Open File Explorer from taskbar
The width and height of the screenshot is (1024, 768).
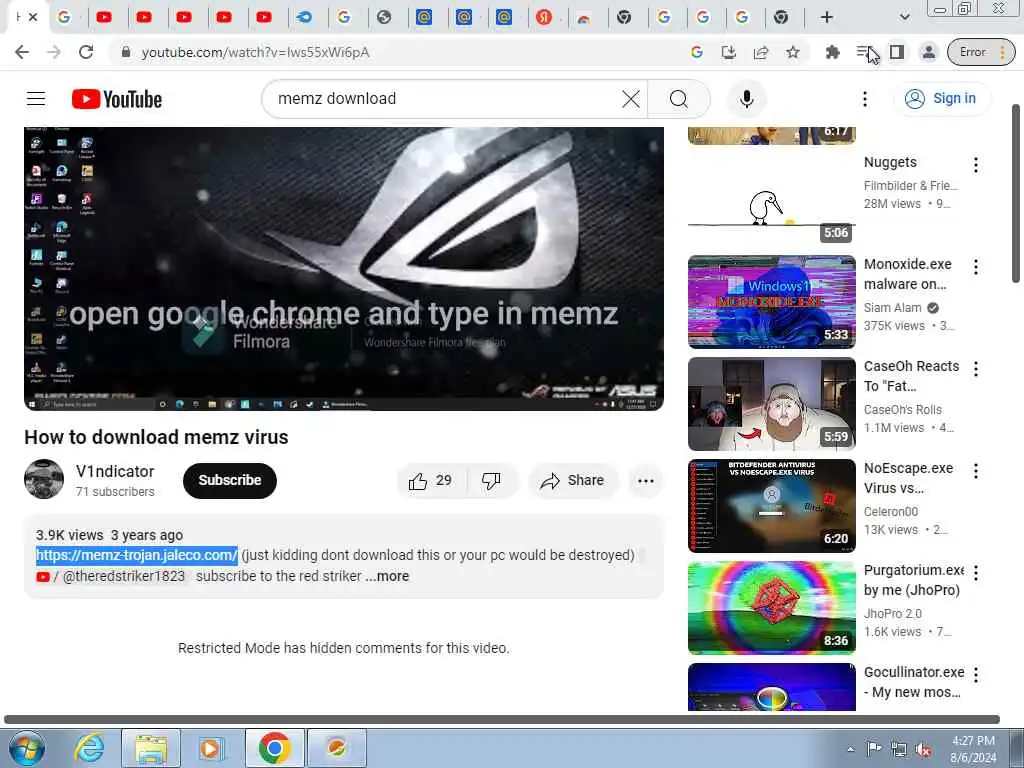(151, 748)
